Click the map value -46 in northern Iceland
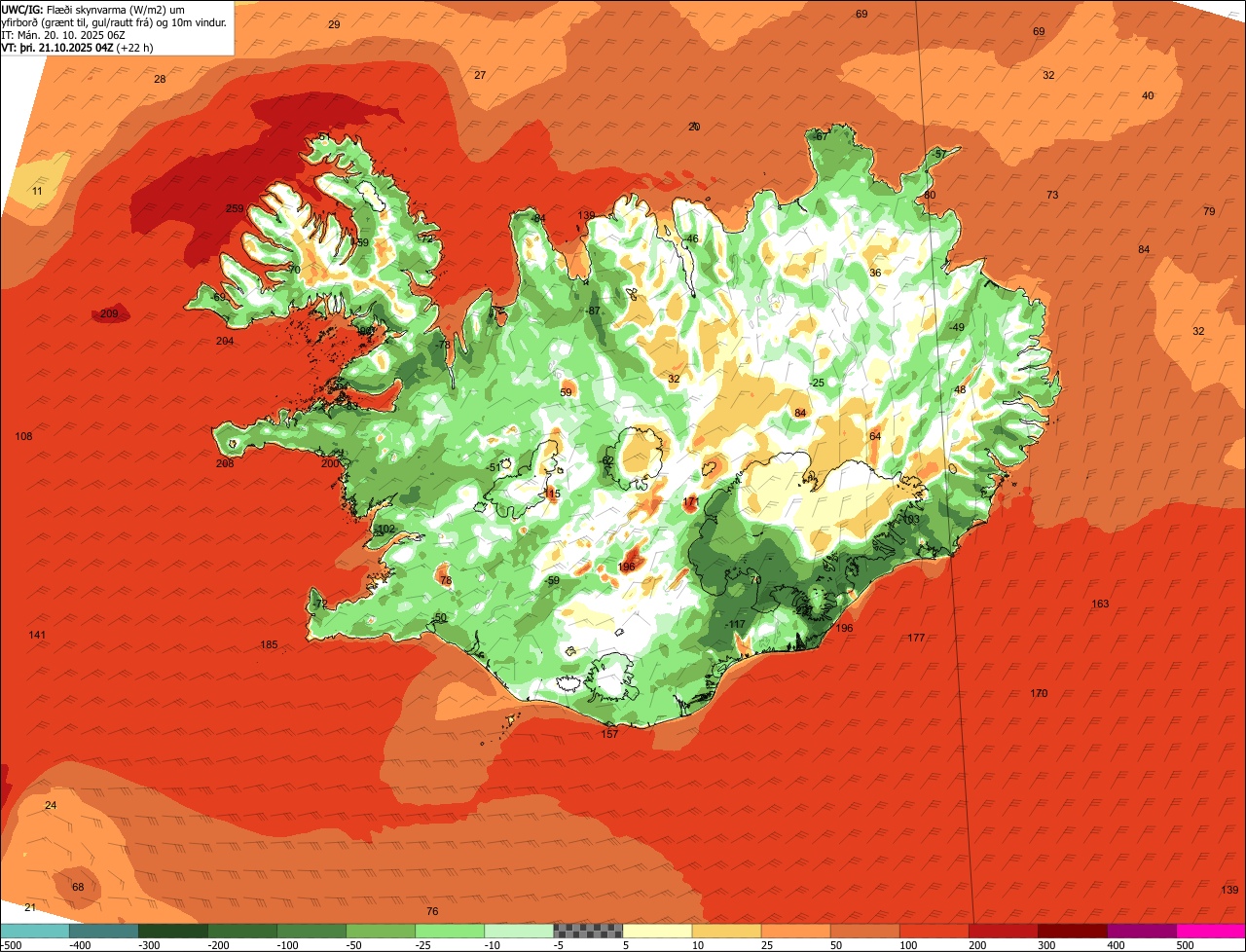Image resolution: width=1246 pixels, height=952 pixels. [x=691, y=238]
